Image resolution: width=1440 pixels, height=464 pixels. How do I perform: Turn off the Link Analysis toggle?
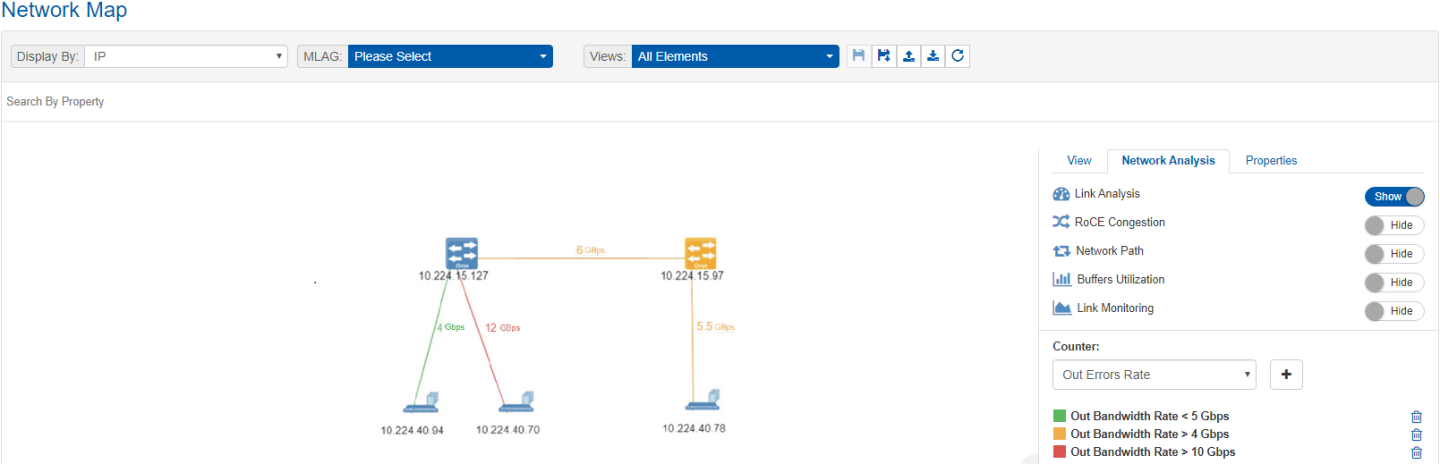click(1394, 197)
